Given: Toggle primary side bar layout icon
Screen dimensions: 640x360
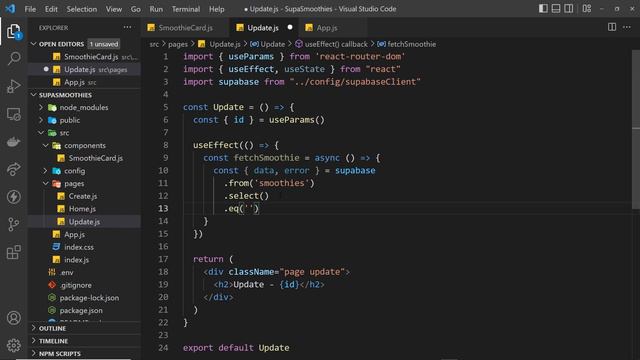Looking at the screenshot, I should (x=543, y=9).
